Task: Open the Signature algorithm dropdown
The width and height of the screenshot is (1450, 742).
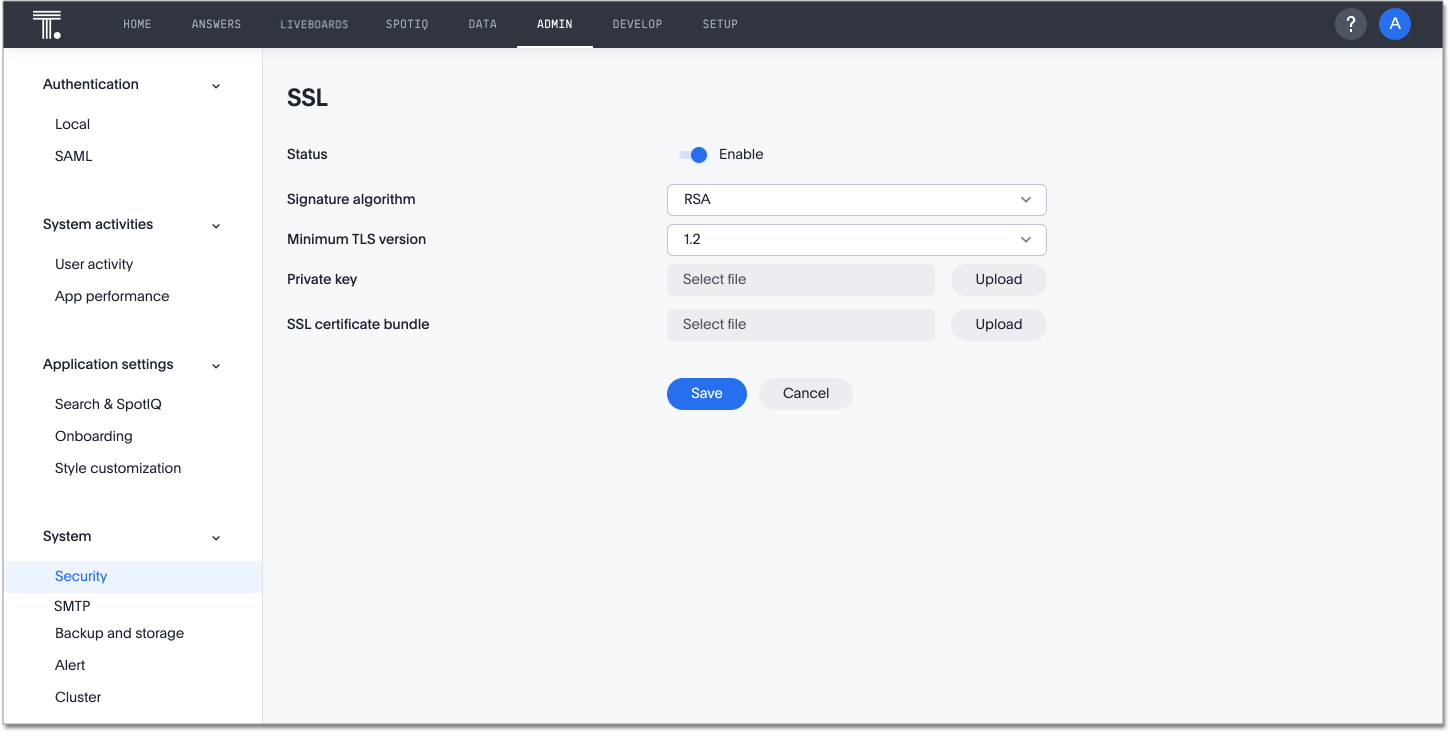Action: [855, 199]
